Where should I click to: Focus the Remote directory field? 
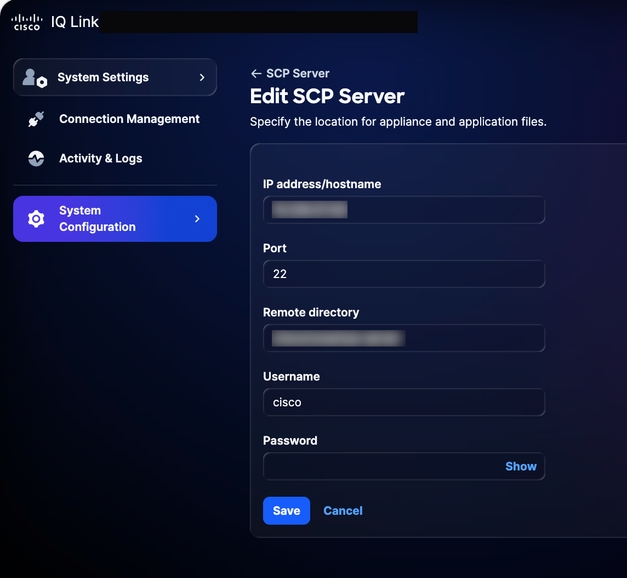point(404,338)
